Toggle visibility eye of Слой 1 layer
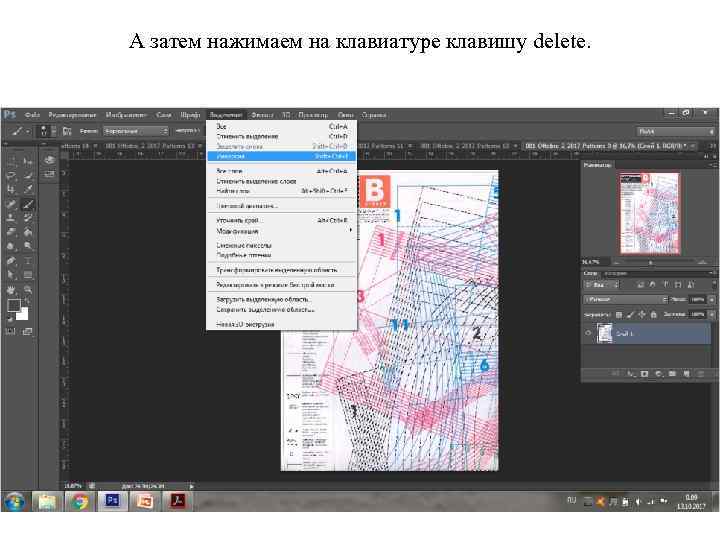 (x=589, y=334)
